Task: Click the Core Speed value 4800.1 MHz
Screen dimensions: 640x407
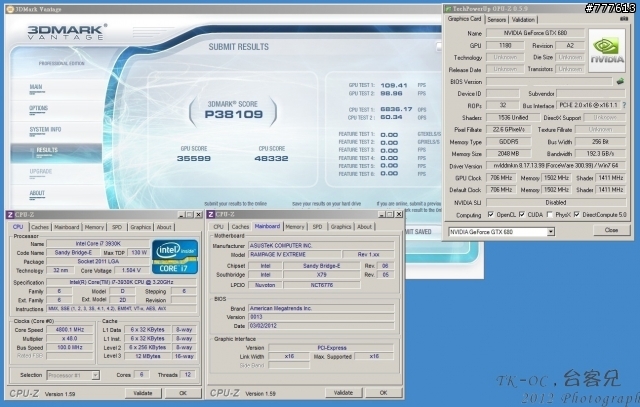Action: coord(70,329)
